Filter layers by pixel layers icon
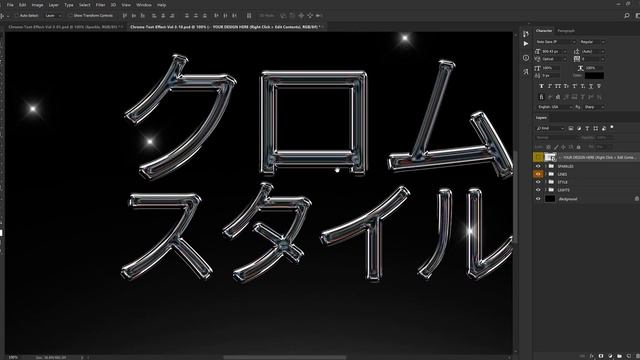 [571, 129]
